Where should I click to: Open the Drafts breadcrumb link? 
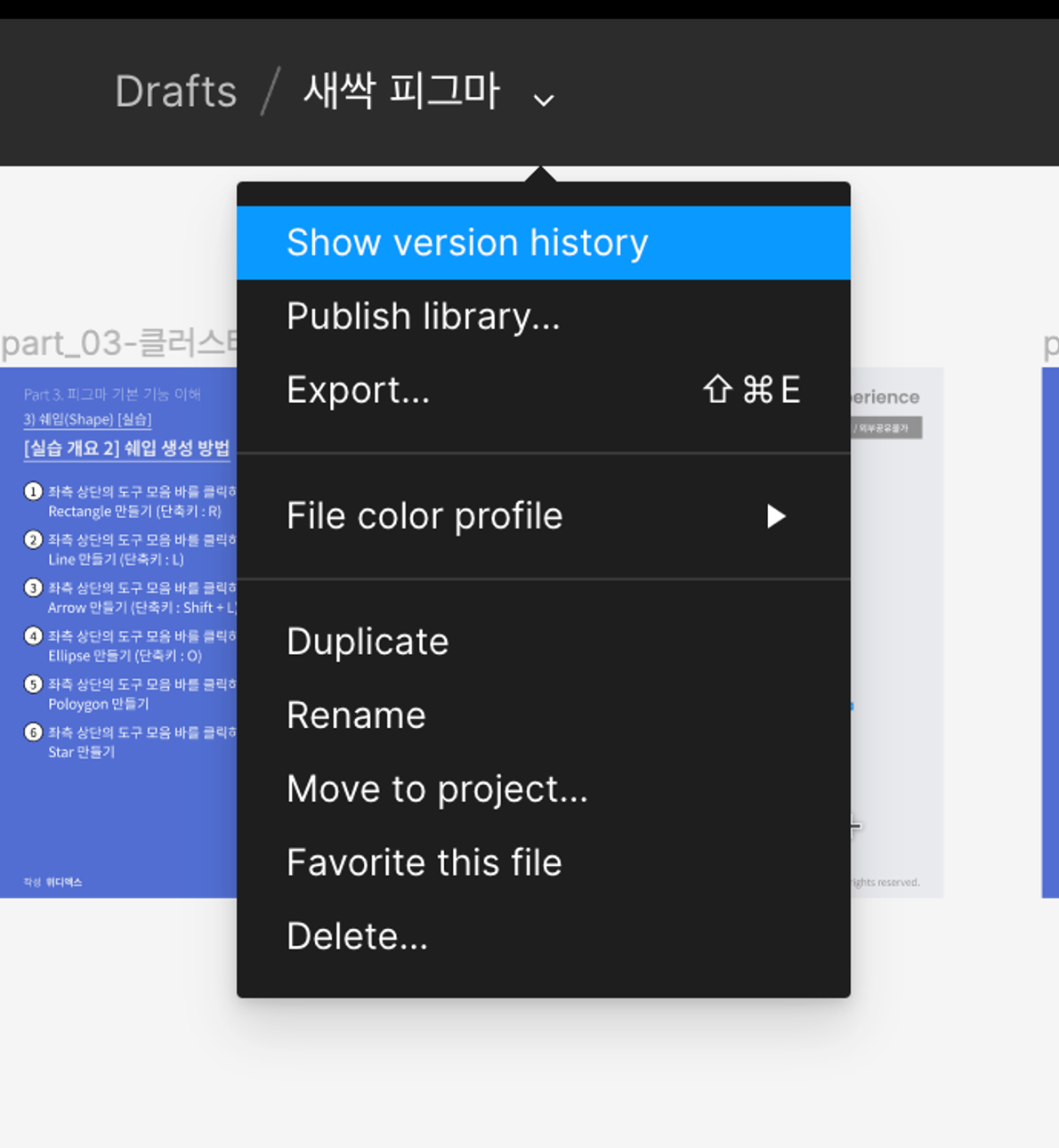point(176,92)
